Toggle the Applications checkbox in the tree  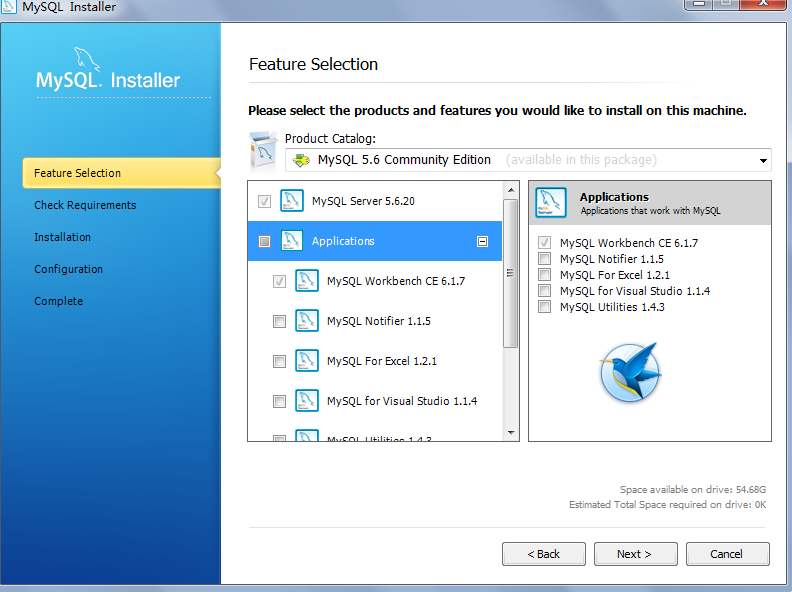pyautogui.click(x=264, y=241)
